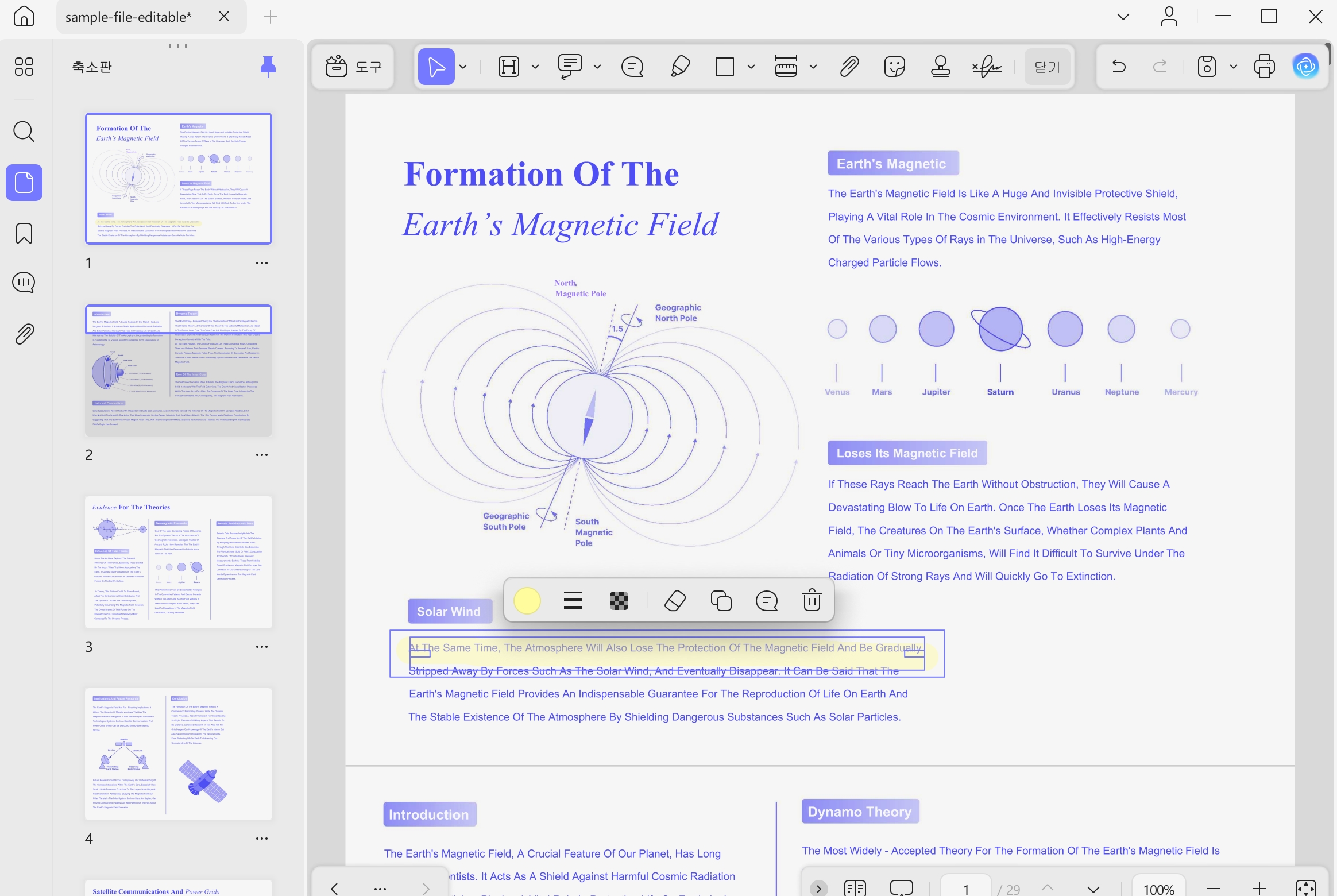Click the eraser icon in the annotation popup
1337x896 pixels.
coord(675,601)
